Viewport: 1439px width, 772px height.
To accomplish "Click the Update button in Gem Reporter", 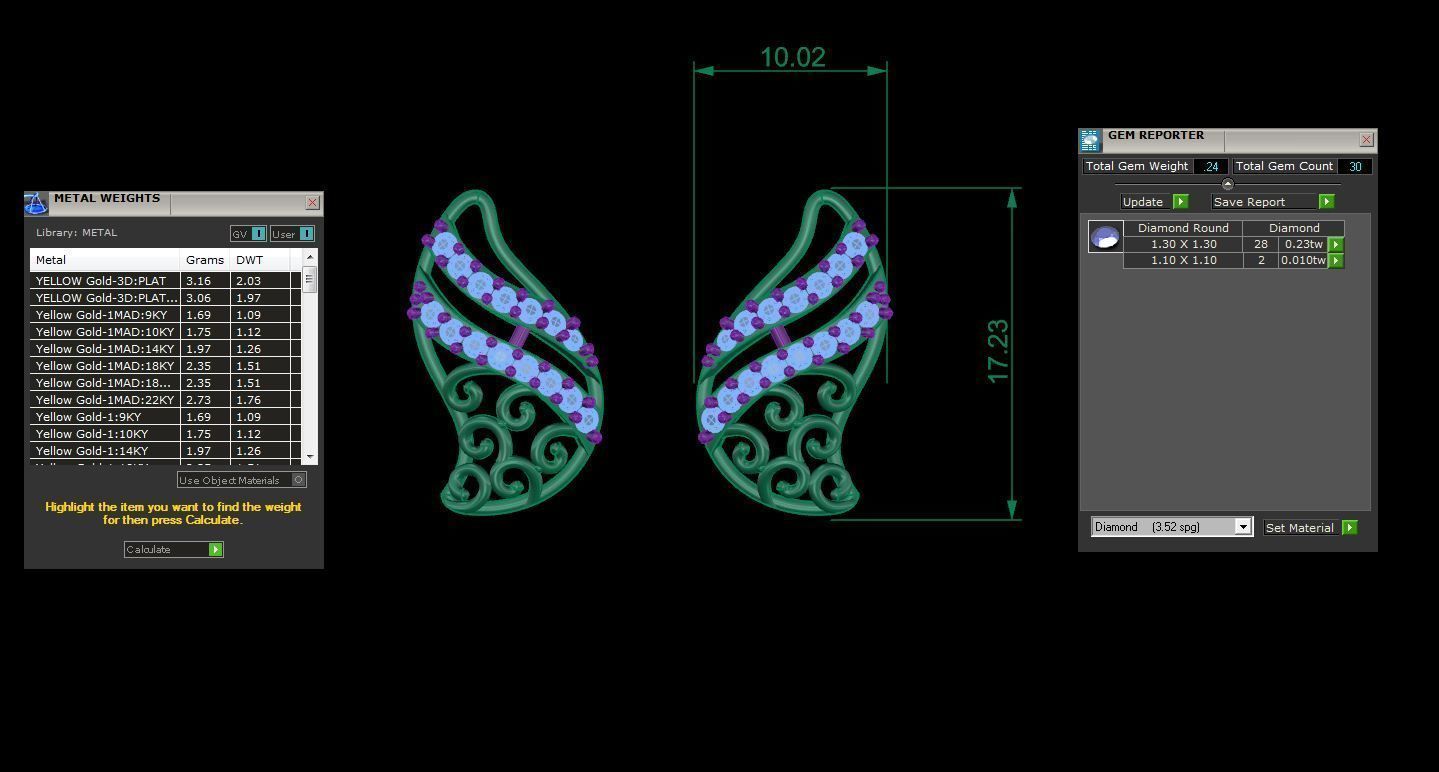I will 1154,201.
